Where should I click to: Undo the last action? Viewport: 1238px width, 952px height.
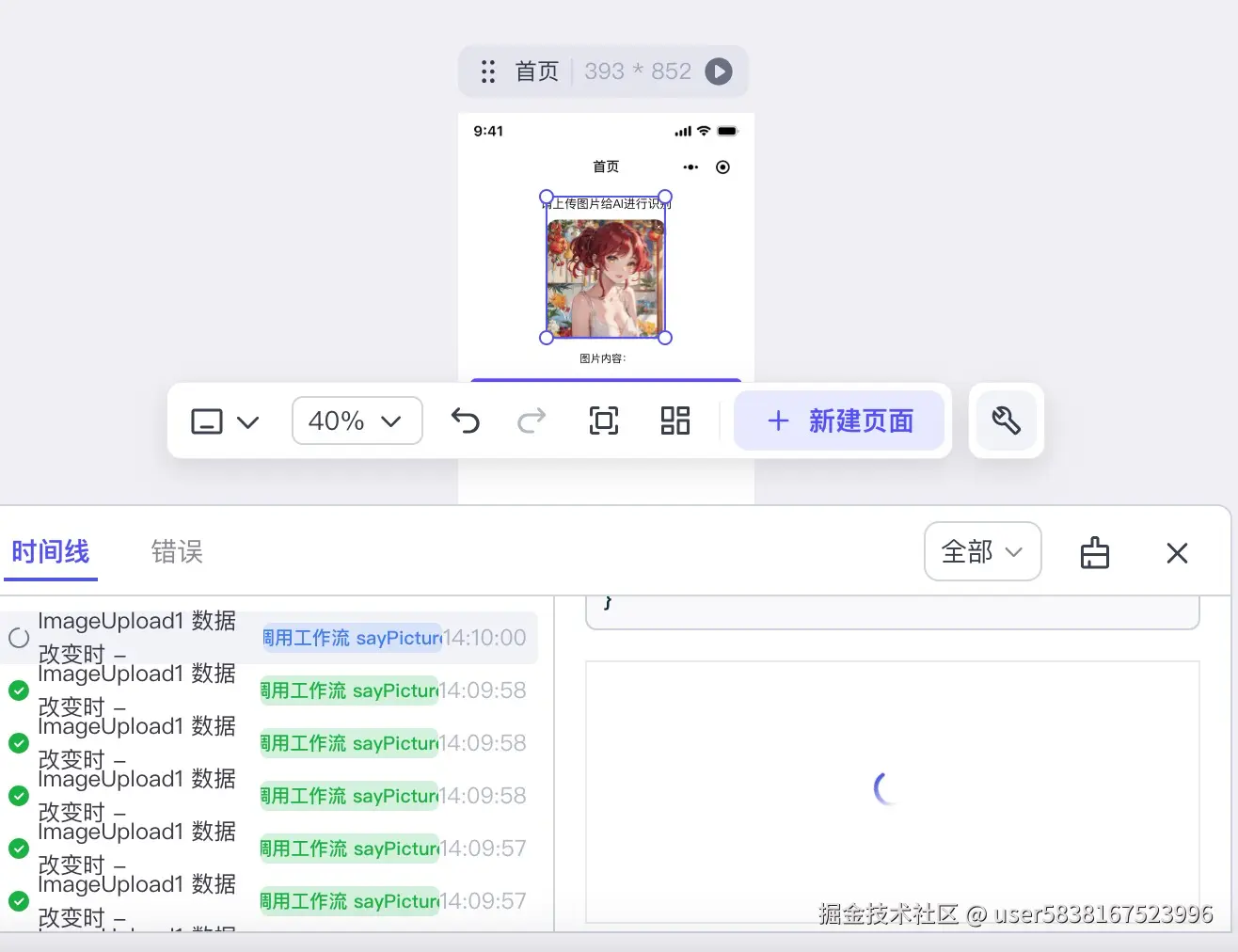[x=465, y=420]
